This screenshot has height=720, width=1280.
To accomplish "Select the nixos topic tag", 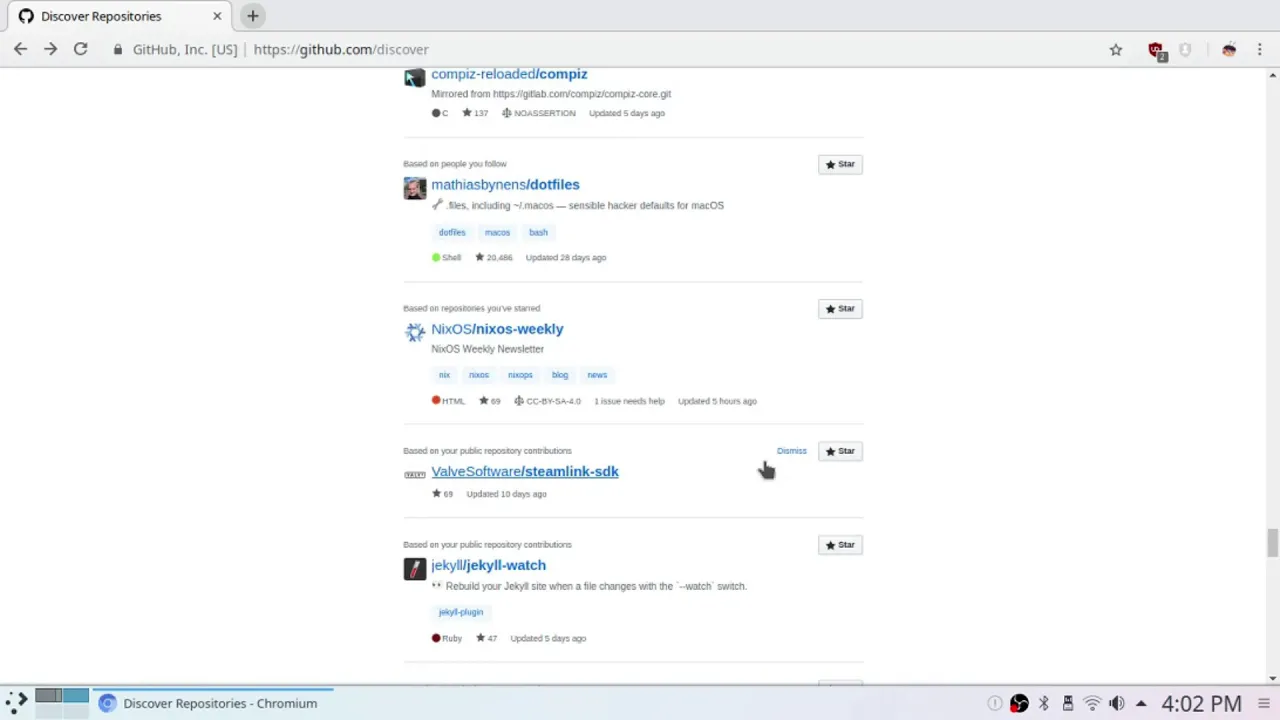I will pyautogui.click(x=479, y=375).
